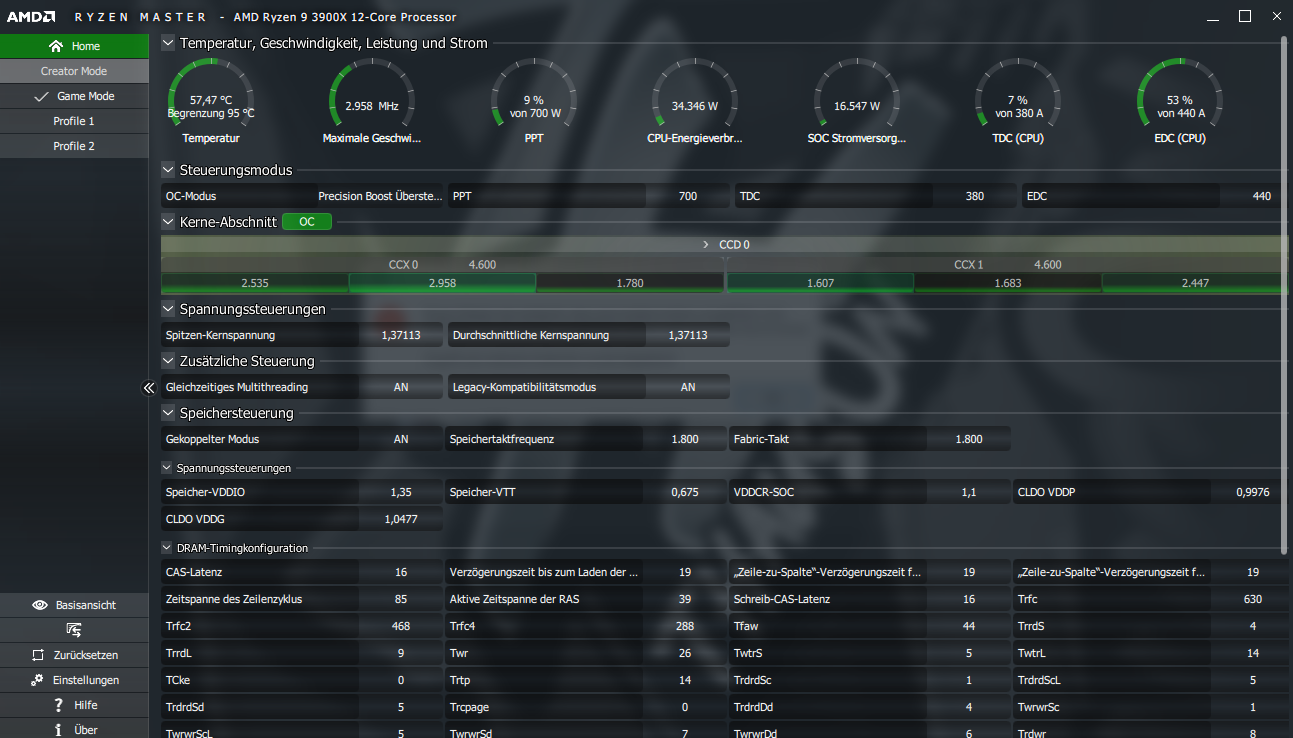Screen dimensions: 1293x738
Task: Switch to the Profile 1 tab
Action: pyautogui.click(x=74, y=121)
